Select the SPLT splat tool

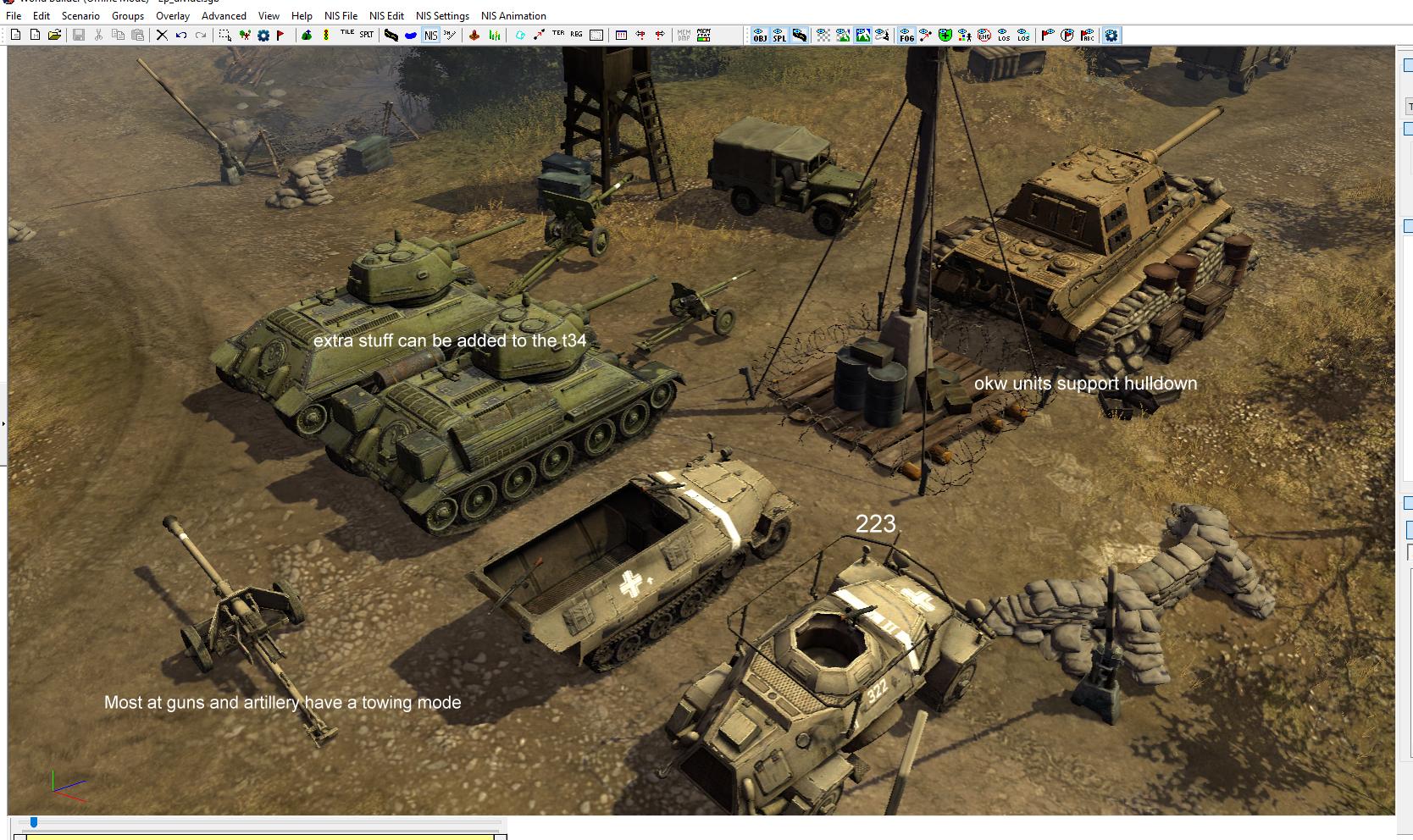click(367, 35)
